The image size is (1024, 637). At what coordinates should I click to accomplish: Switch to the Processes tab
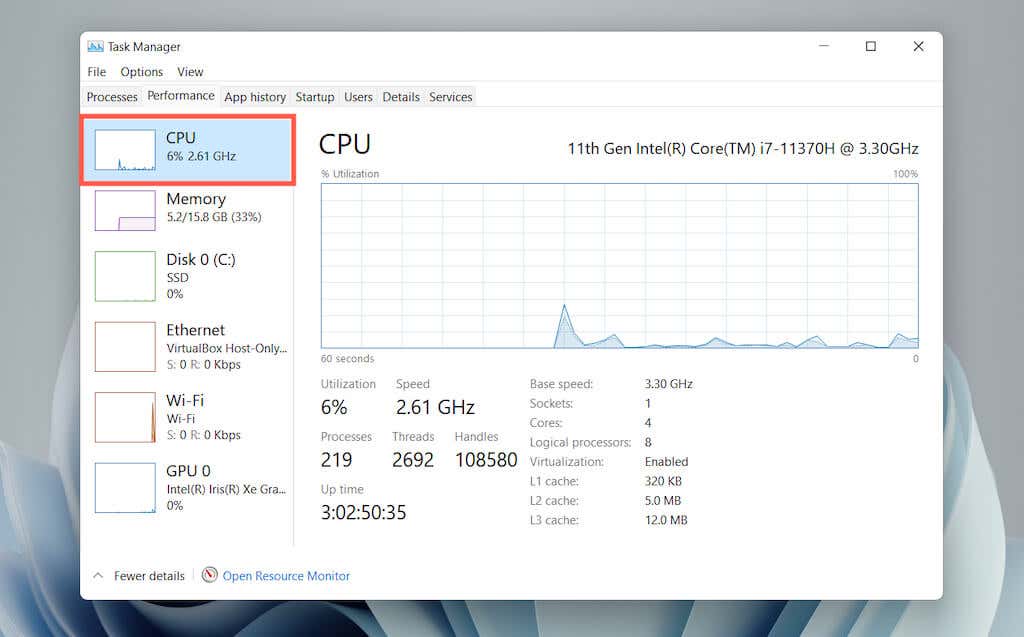[112, 97]
